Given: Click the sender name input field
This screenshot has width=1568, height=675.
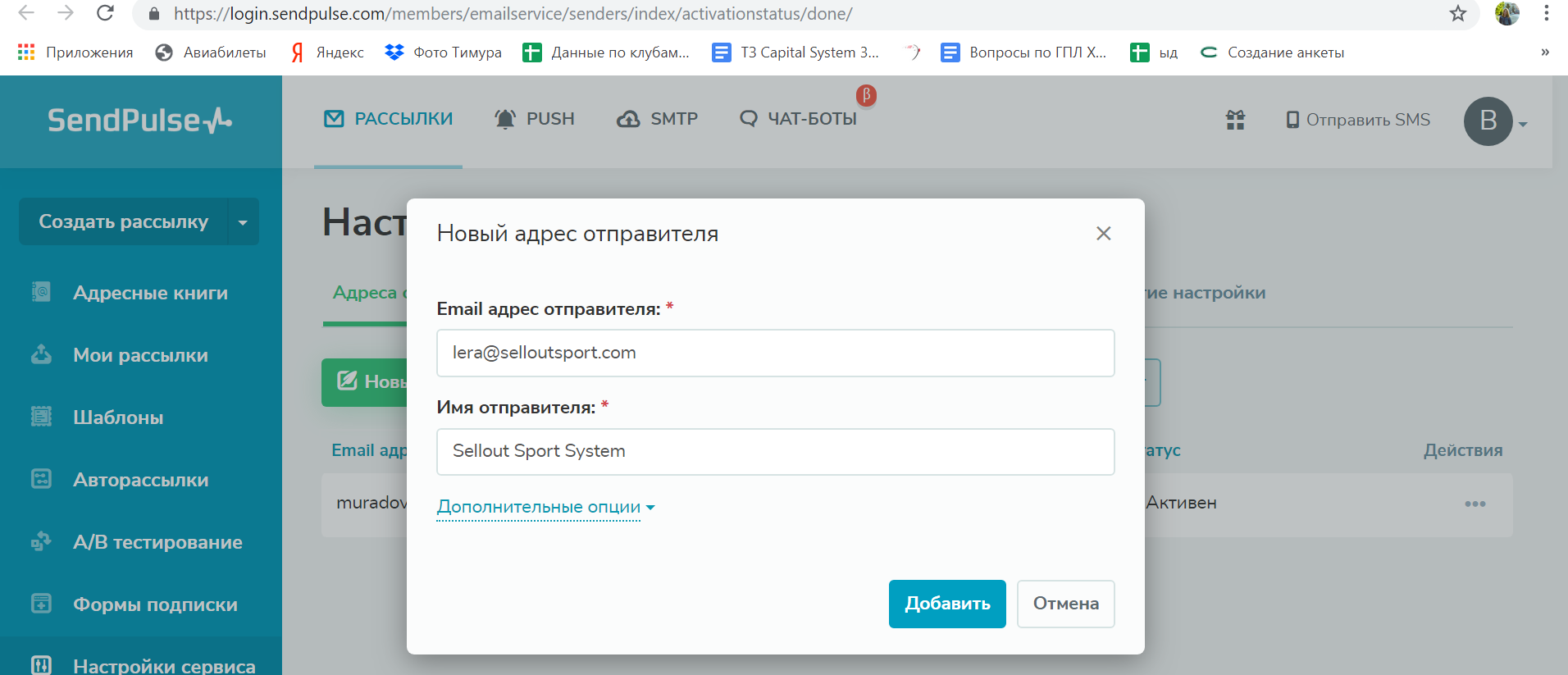Looking at the screenshot, I should click(x=775, y=451).
